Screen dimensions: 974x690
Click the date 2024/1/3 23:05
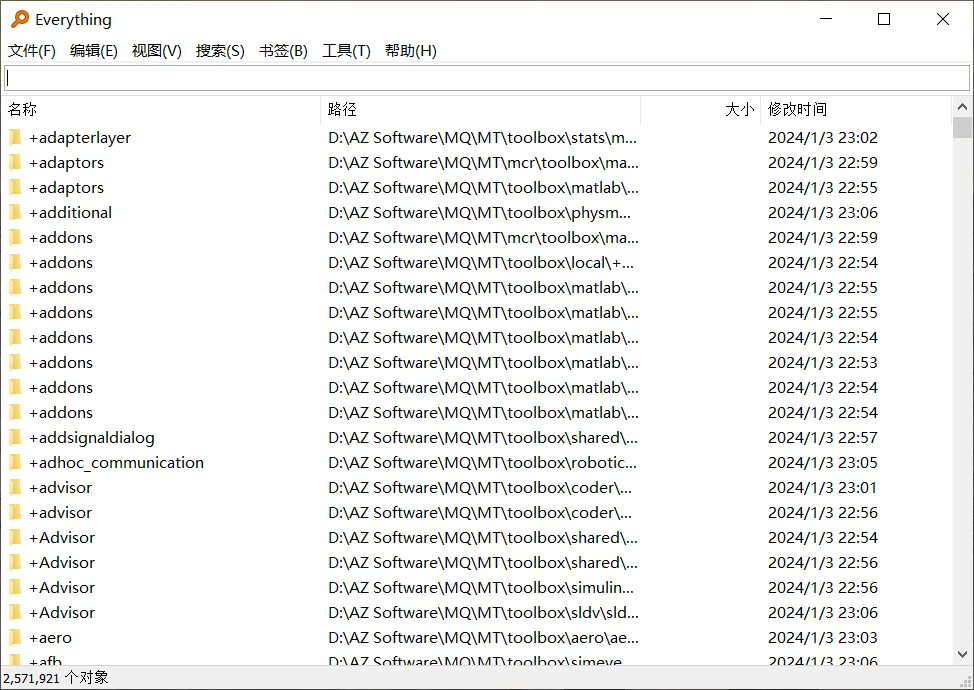pos(822,462)
